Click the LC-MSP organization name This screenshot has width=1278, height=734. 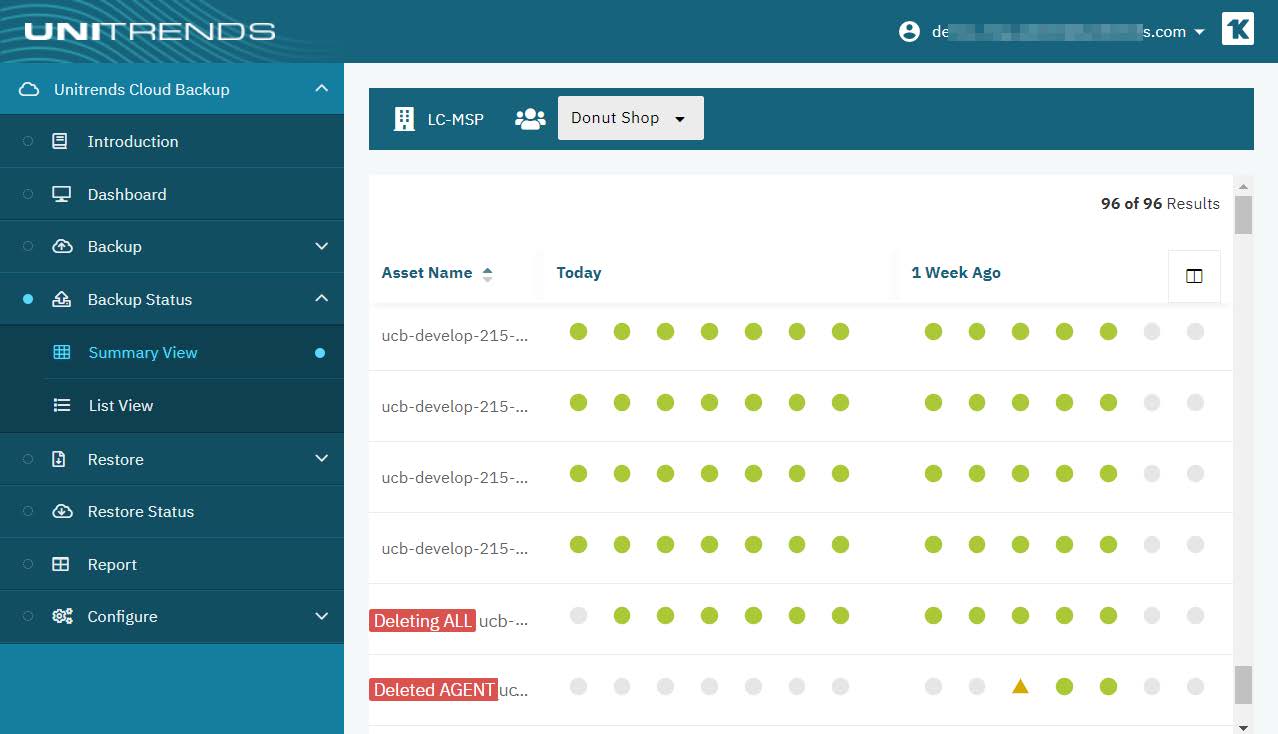(455, 119)
